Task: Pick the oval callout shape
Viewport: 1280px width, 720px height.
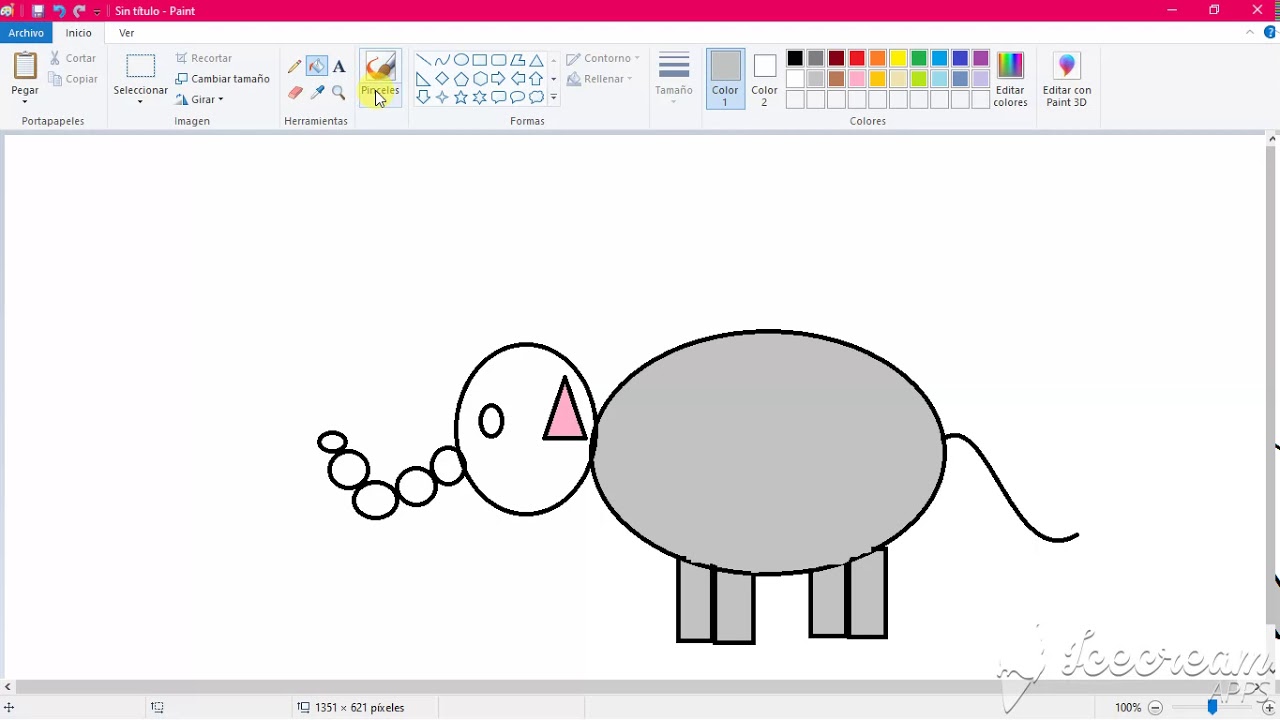Action: pyautogui.click(x=518, y=97)
